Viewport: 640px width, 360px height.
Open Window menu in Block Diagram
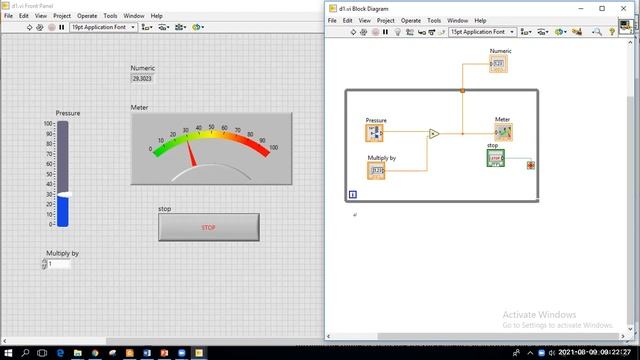coord(458,20)
